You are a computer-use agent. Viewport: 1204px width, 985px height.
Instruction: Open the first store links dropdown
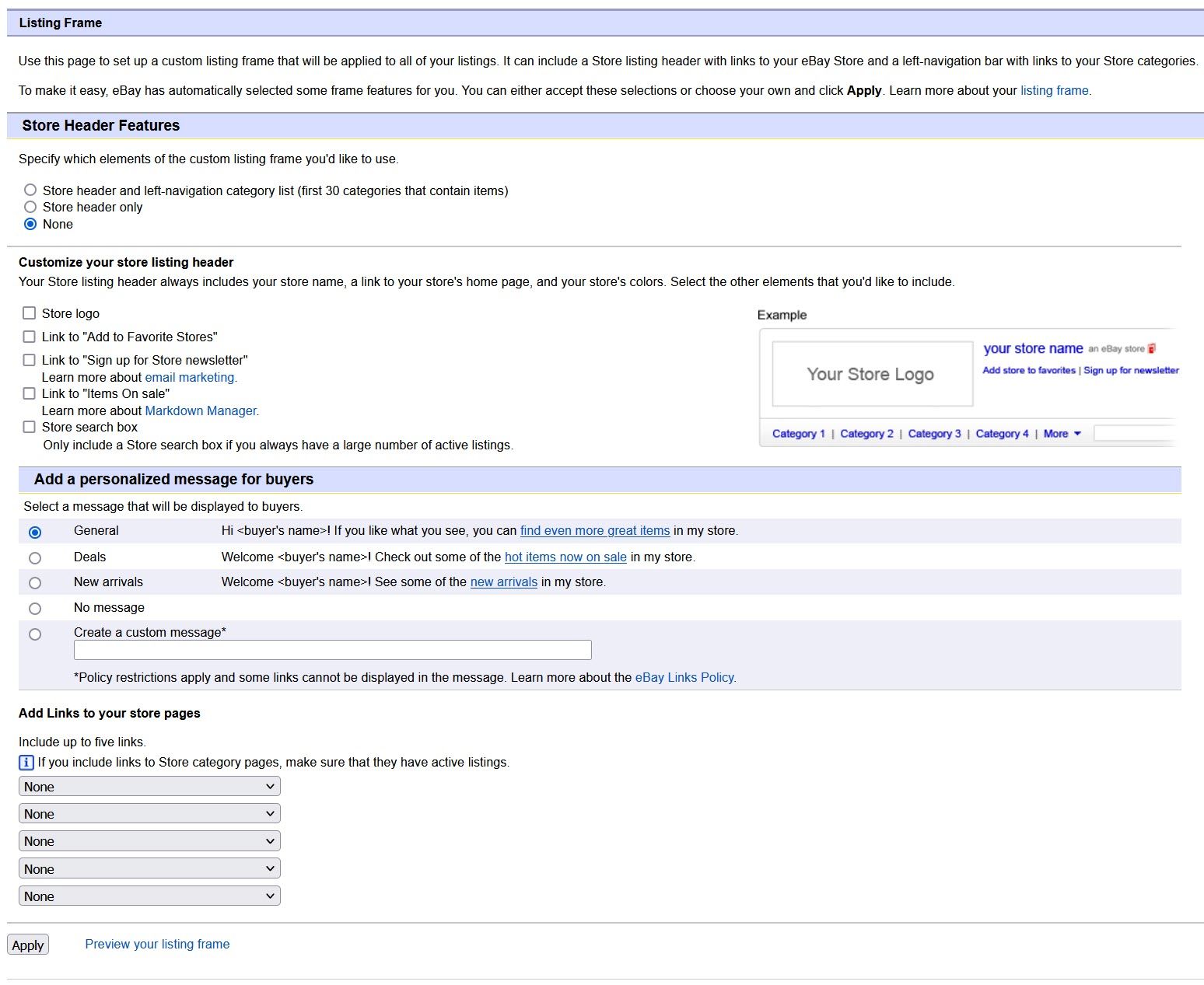point(149,787)
